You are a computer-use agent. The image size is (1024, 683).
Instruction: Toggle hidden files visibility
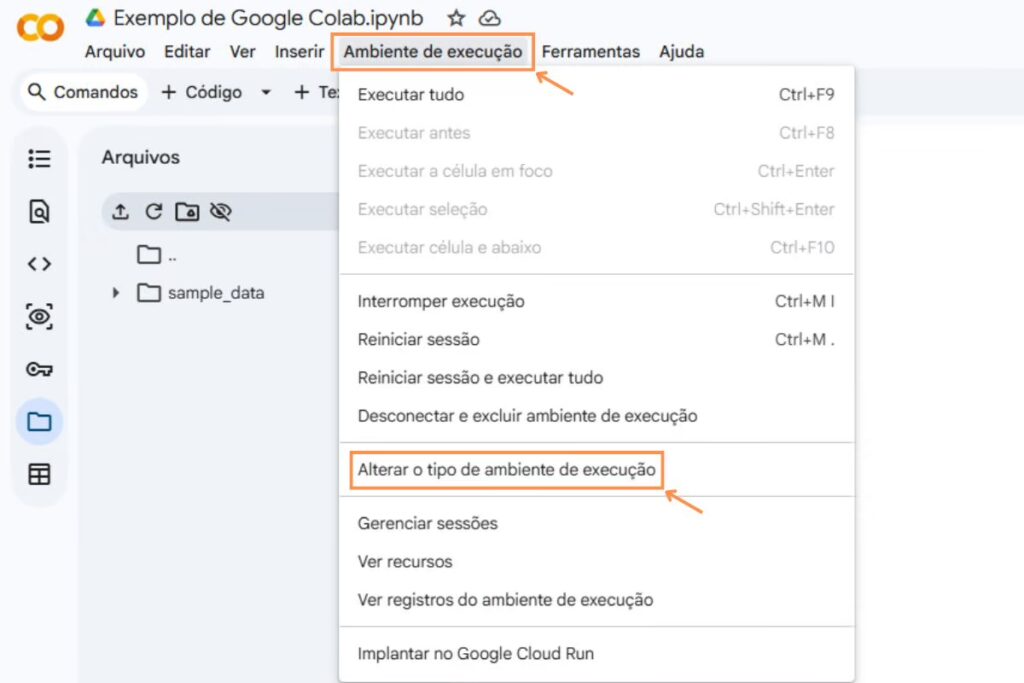click(x=221, y=211)
